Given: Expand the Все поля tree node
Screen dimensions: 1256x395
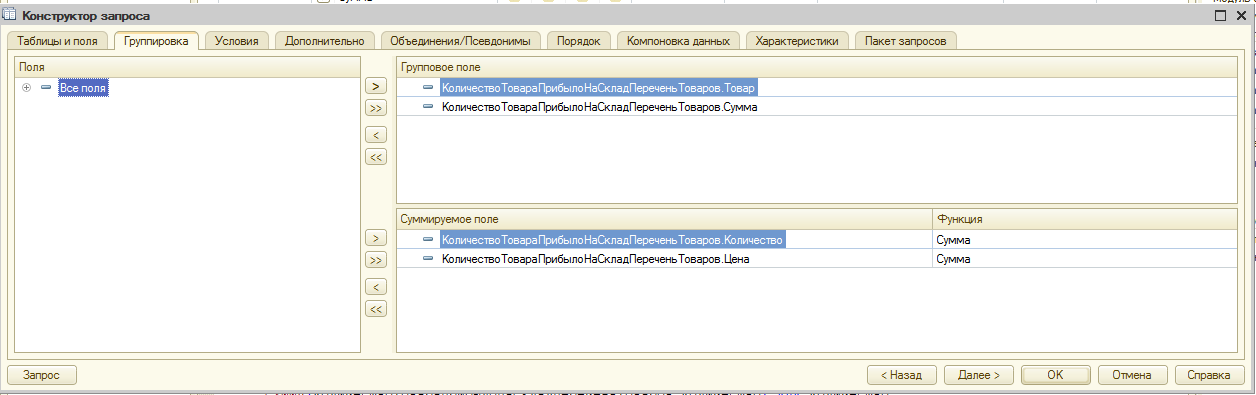Looking at the screenshot, I should [x=27, y=88].
